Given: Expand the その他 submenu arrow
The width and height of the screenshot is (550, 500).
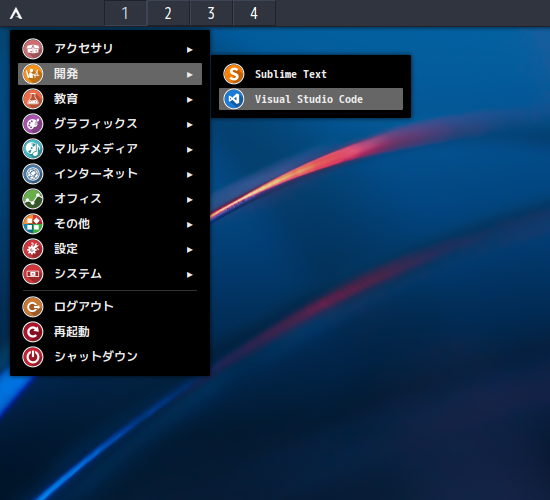Looking at the screenshot, I should pos(190,225).
